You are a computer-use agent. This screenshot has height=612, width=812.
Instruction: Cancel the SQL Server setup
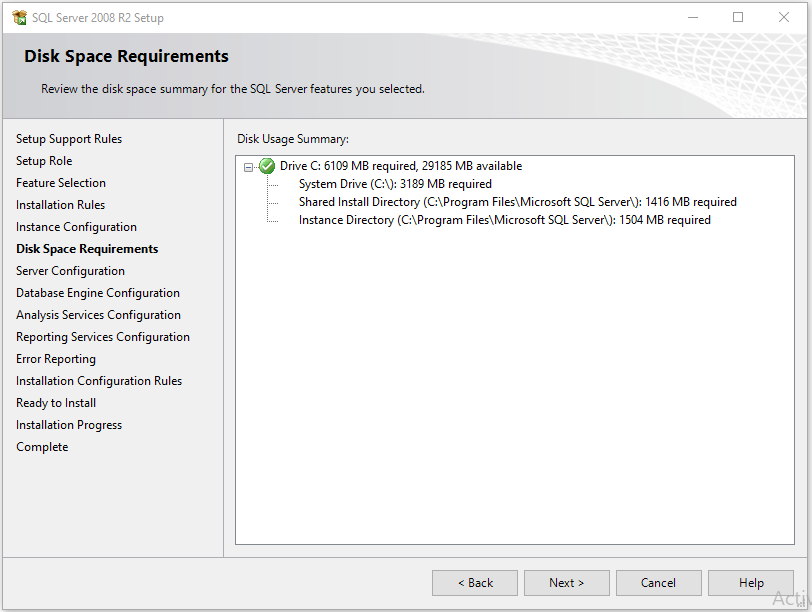pos(659,583)
